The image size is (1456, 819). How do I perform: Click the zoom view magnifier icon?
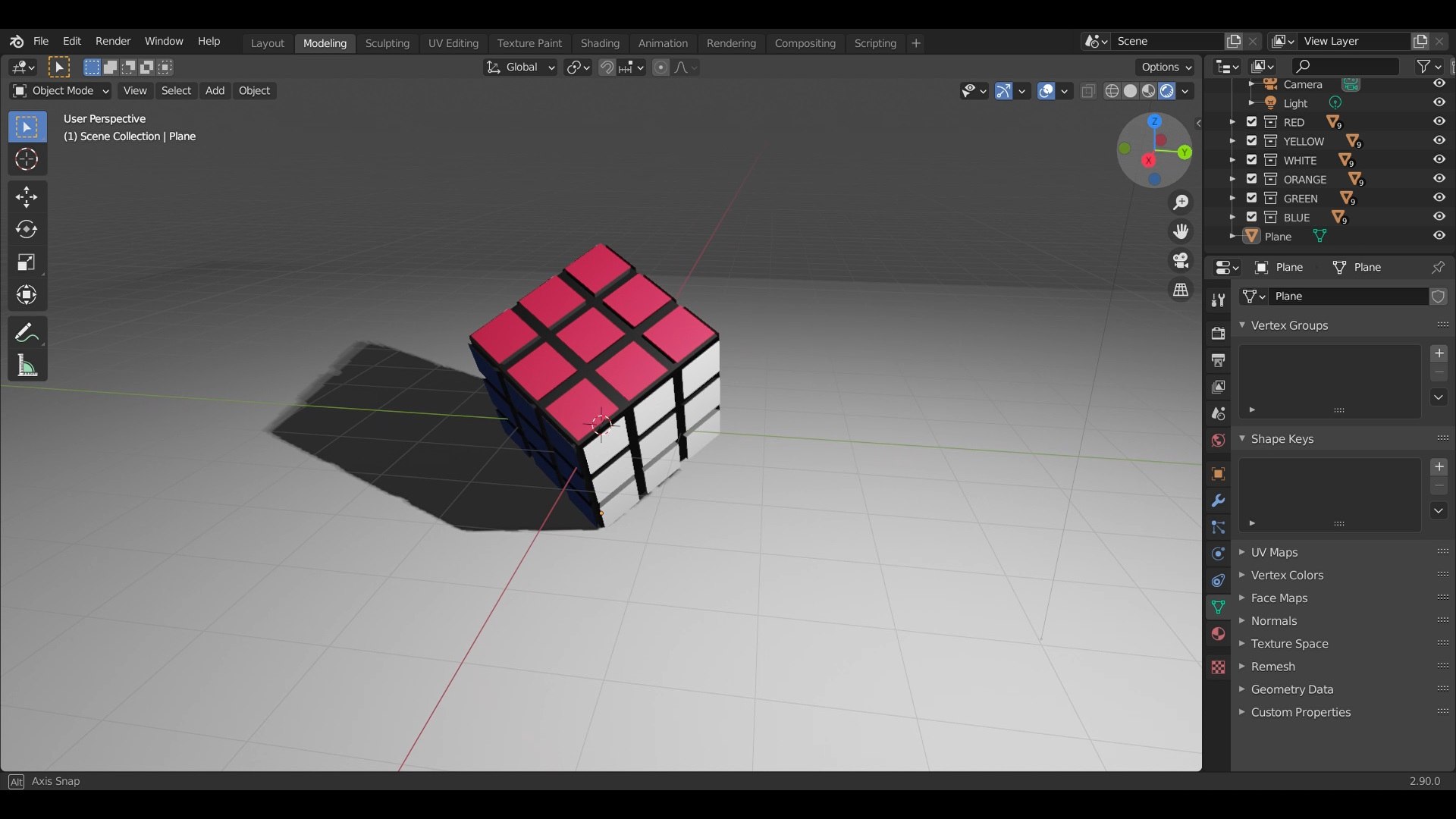pos(1181,202)
